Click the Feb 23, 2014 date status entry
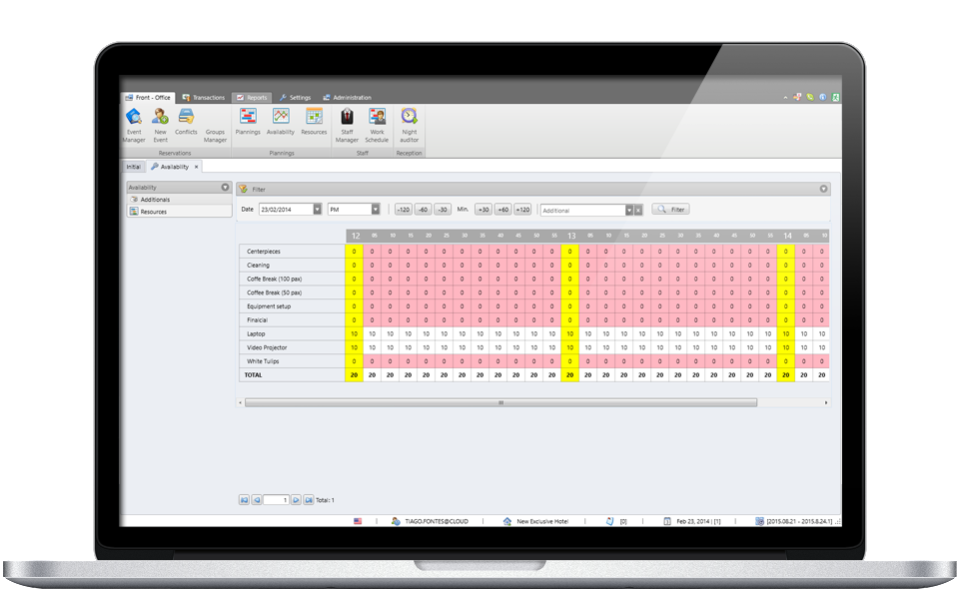The image size is (960, 589). click(x=692, y=522)
